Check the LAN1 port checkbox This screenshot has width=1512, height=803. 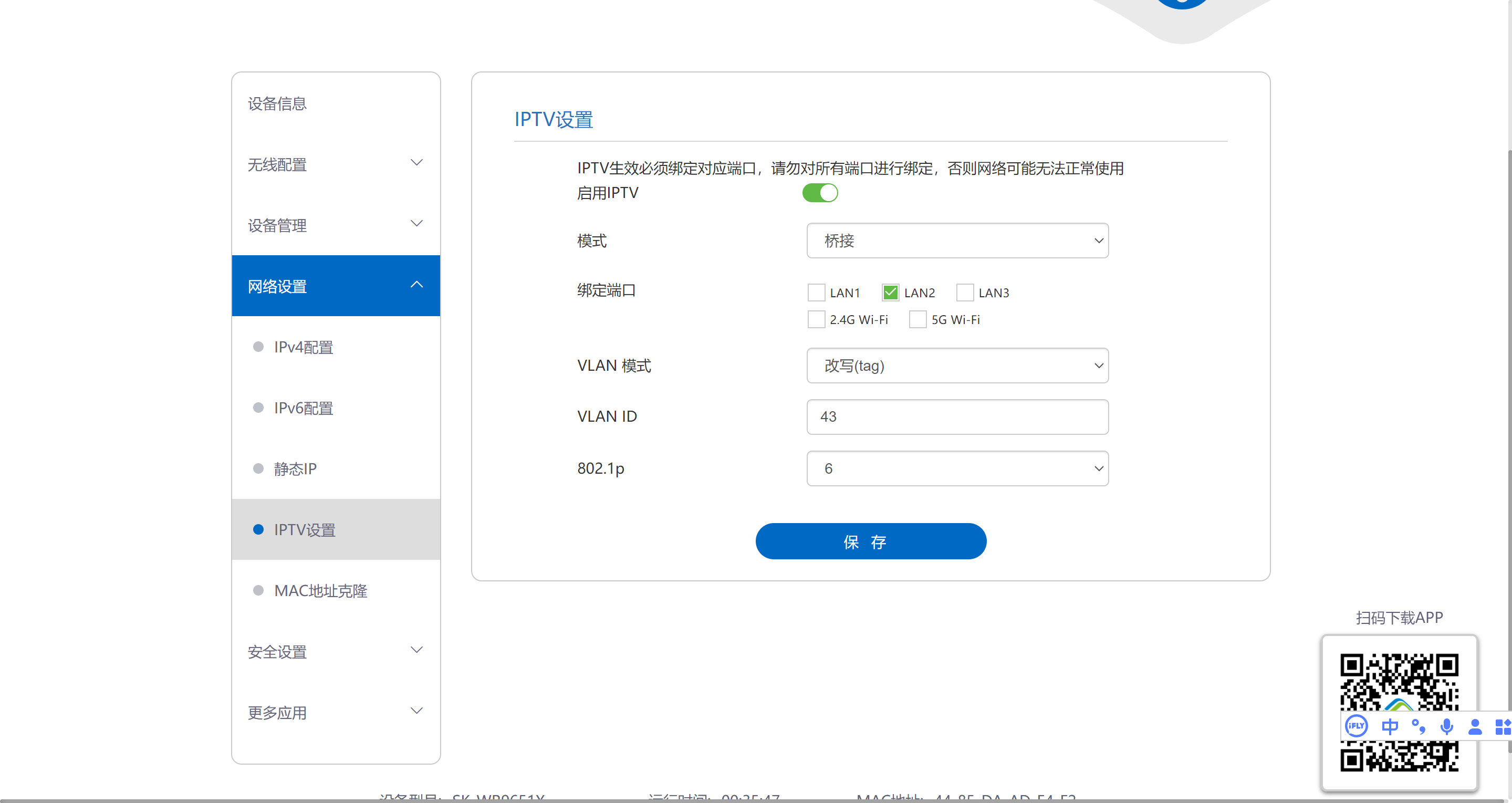pos(817,293)
